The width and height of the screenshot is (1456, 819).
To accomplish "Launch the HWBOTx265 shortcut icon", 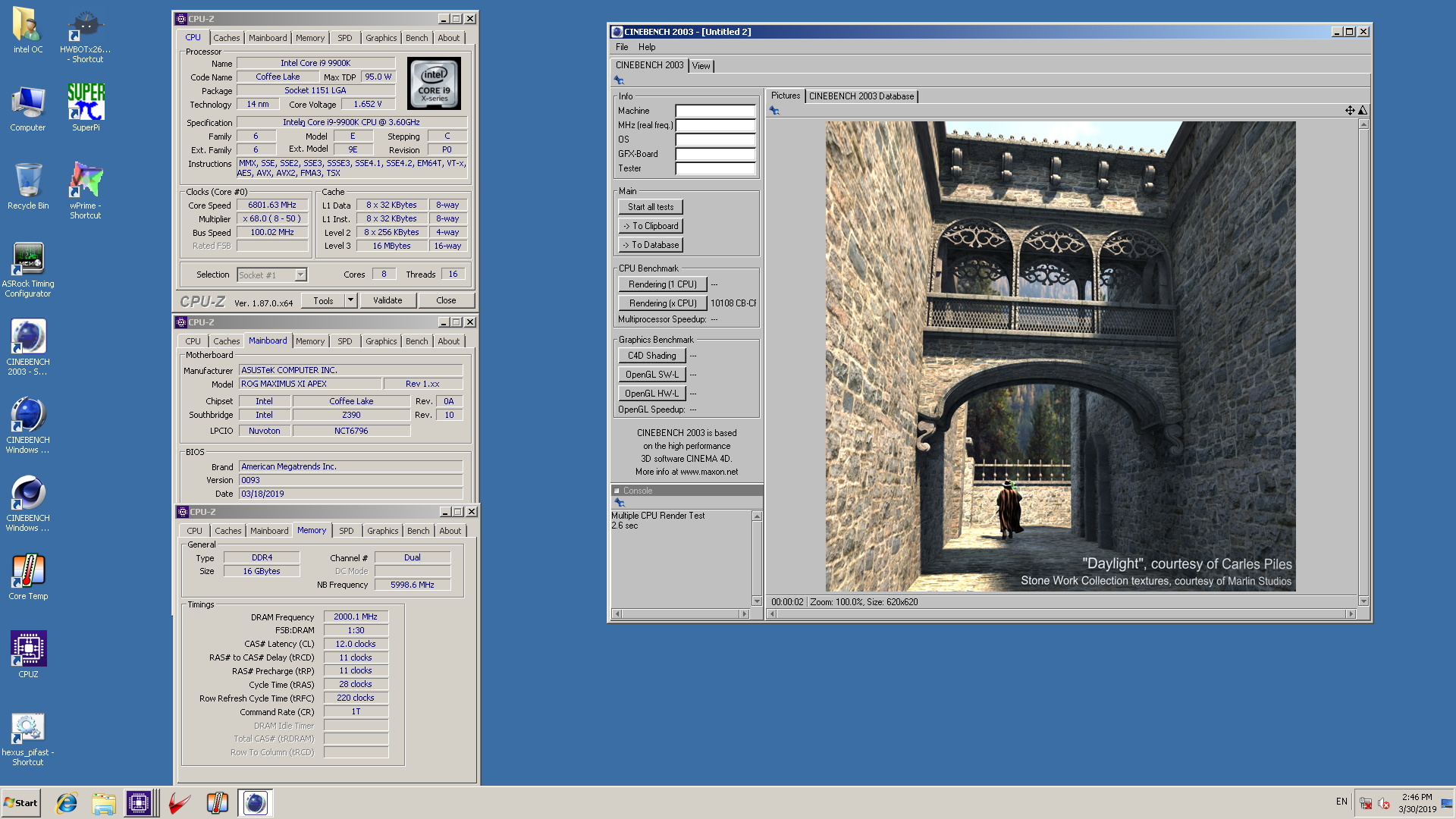I will (86, 35).
